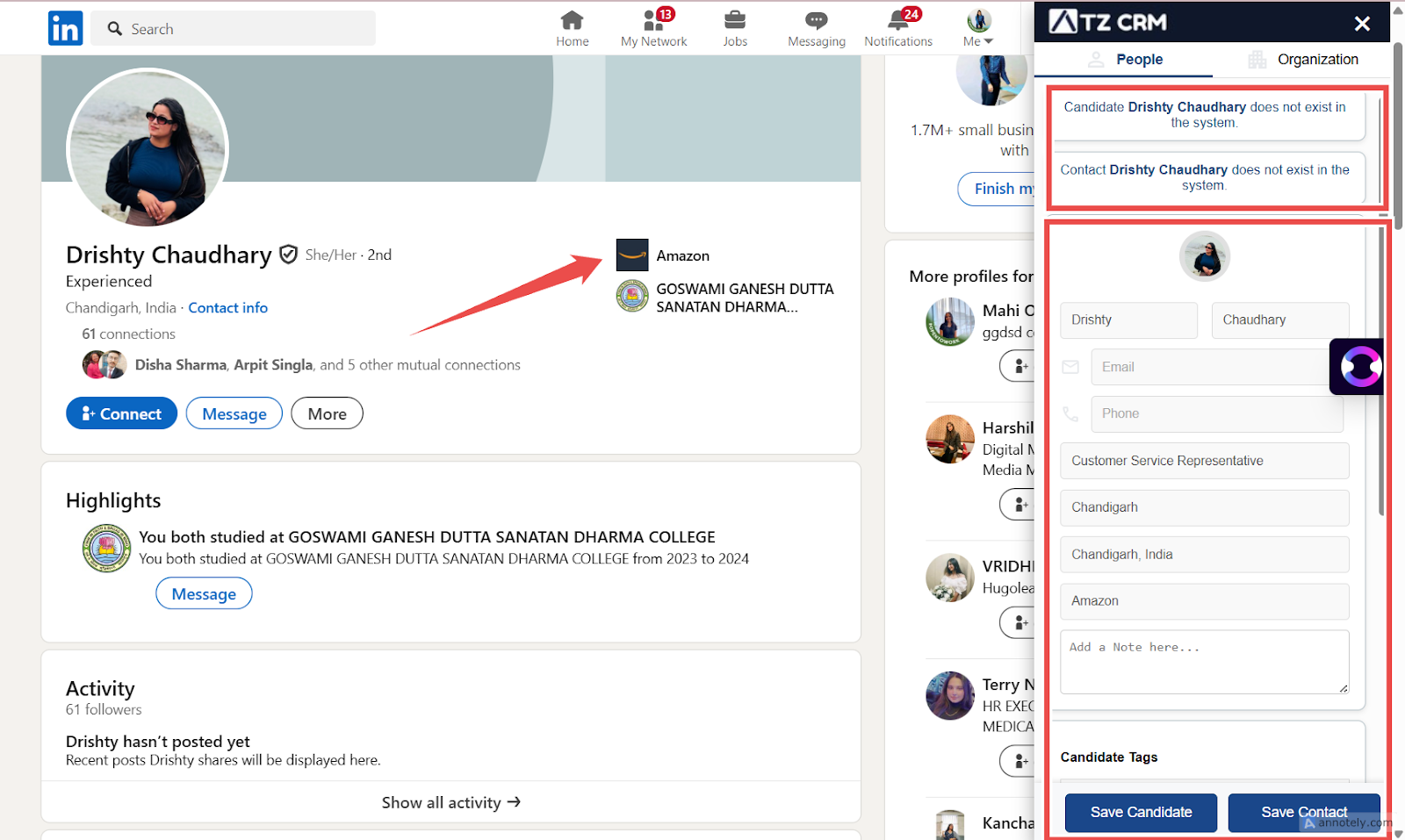Click the Goswami Ganesh Dutta college logo

click(x=632, y=296)
